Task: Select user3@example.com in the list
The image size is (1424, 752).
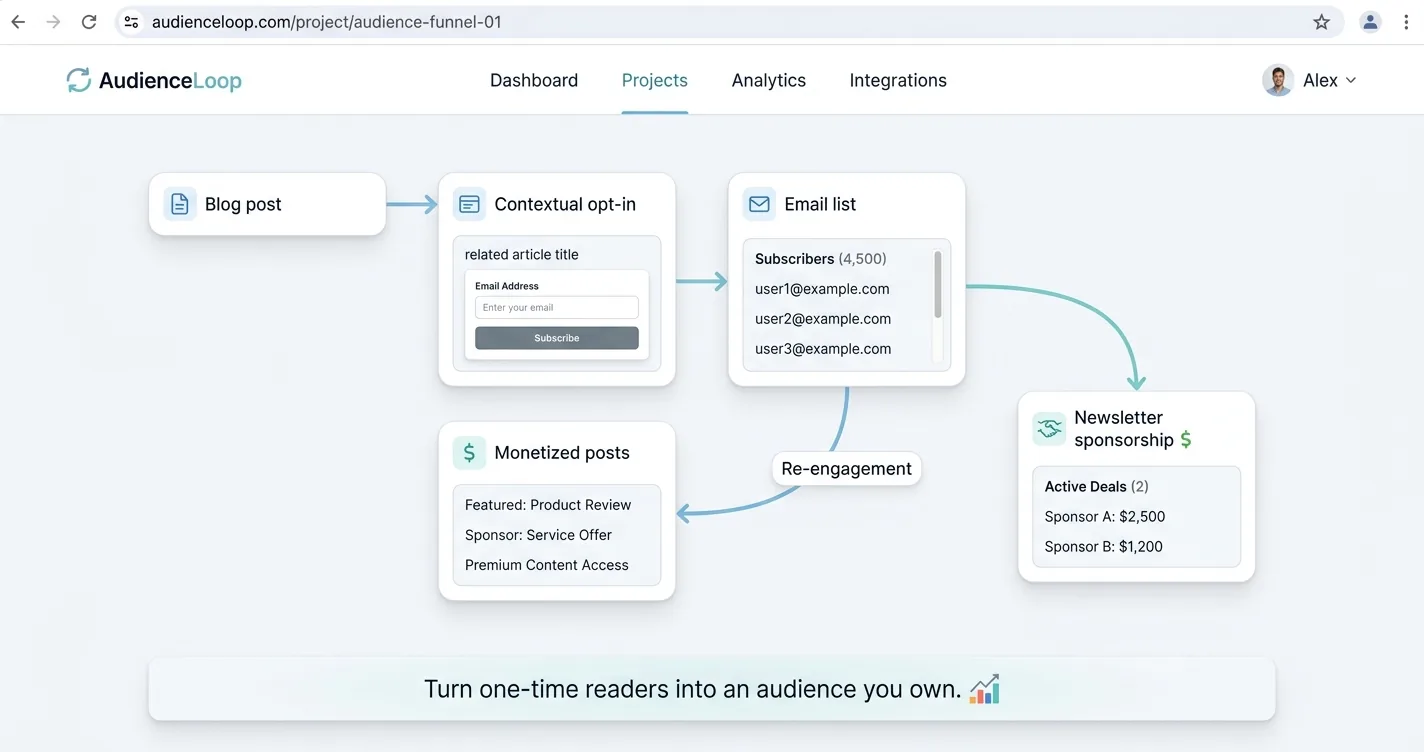Action: [823, 349]
